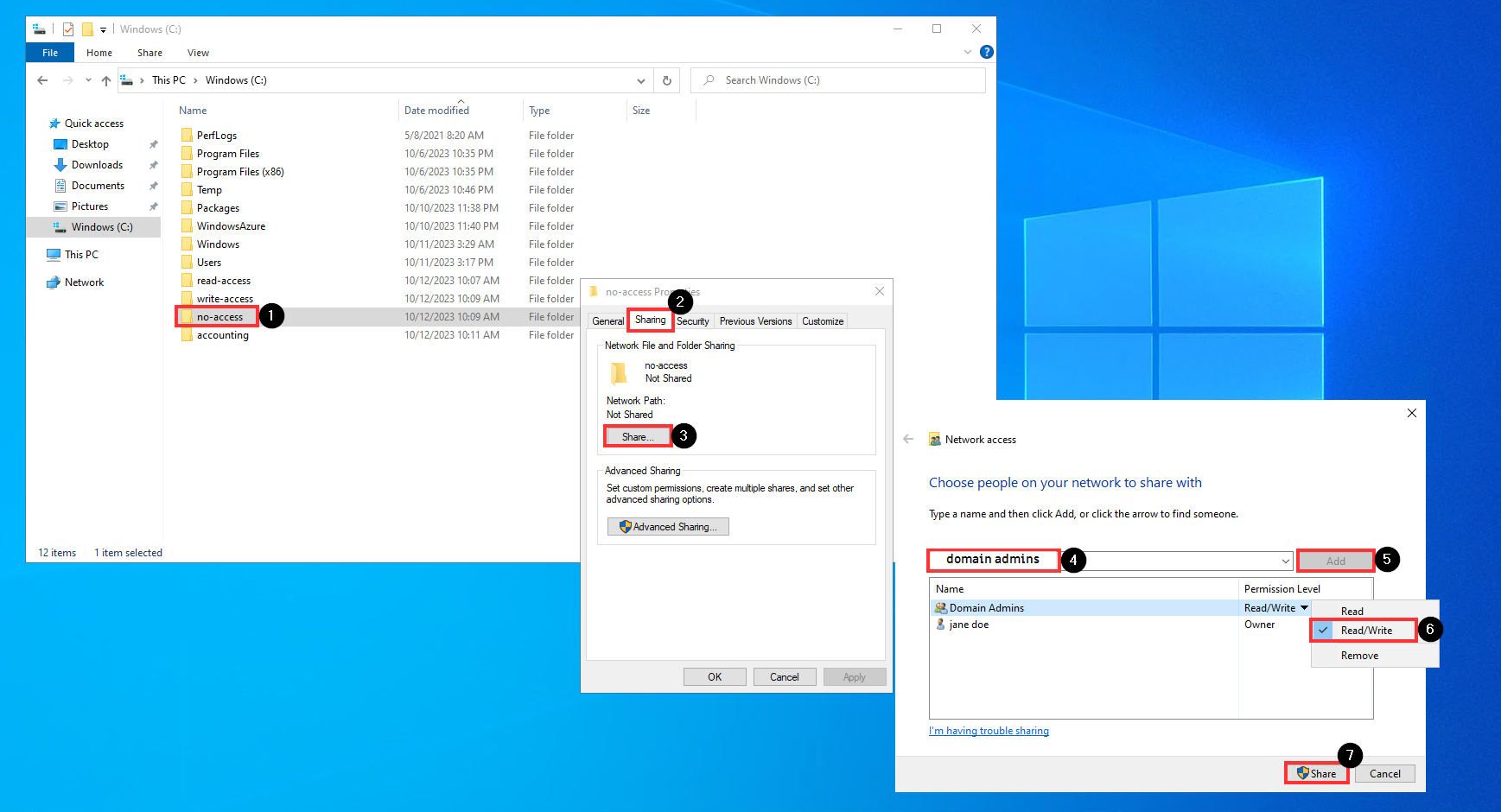Expand the ribbon chevron
This screenshot has width=1501, height=812.
(968, 52)
